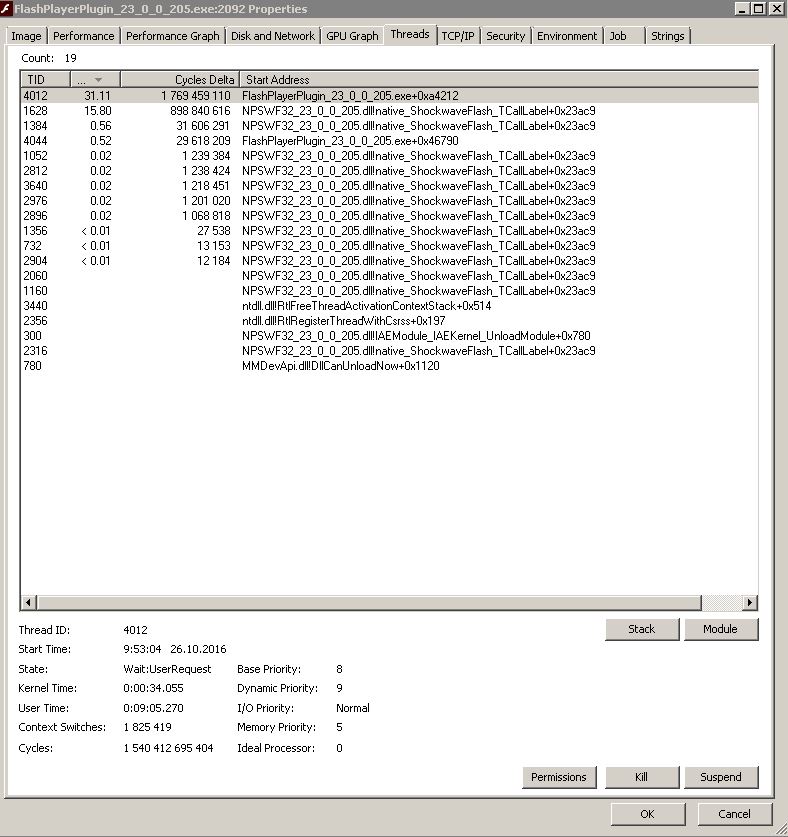
Task: Open the TCP/IP tab
Action: coord(458,36)
